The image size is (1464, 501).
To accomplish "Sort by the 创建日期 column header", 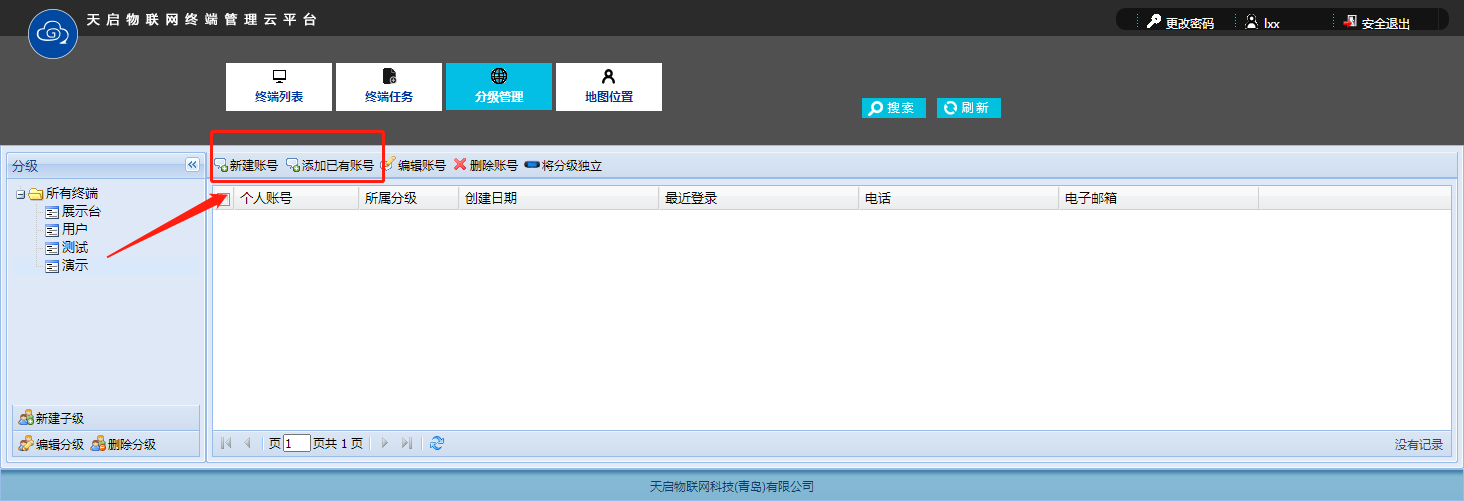I will [x=558, y=198].
